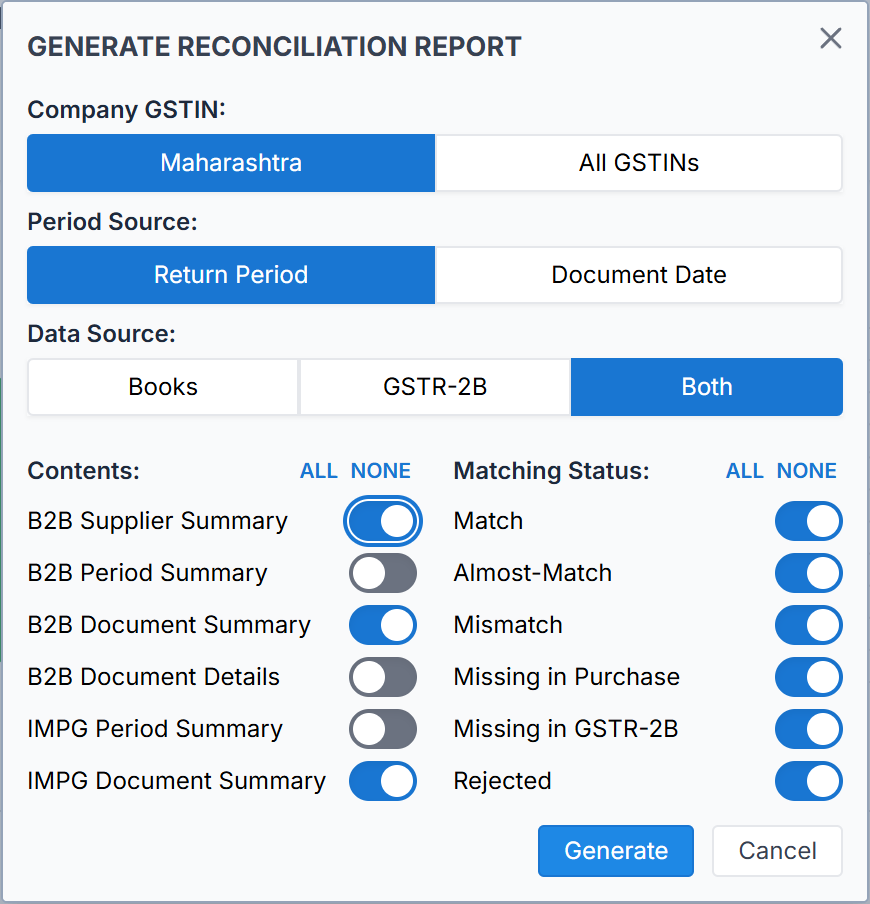Click NONE link for Matching Status

pyautogui.click(x=806, y=471)
